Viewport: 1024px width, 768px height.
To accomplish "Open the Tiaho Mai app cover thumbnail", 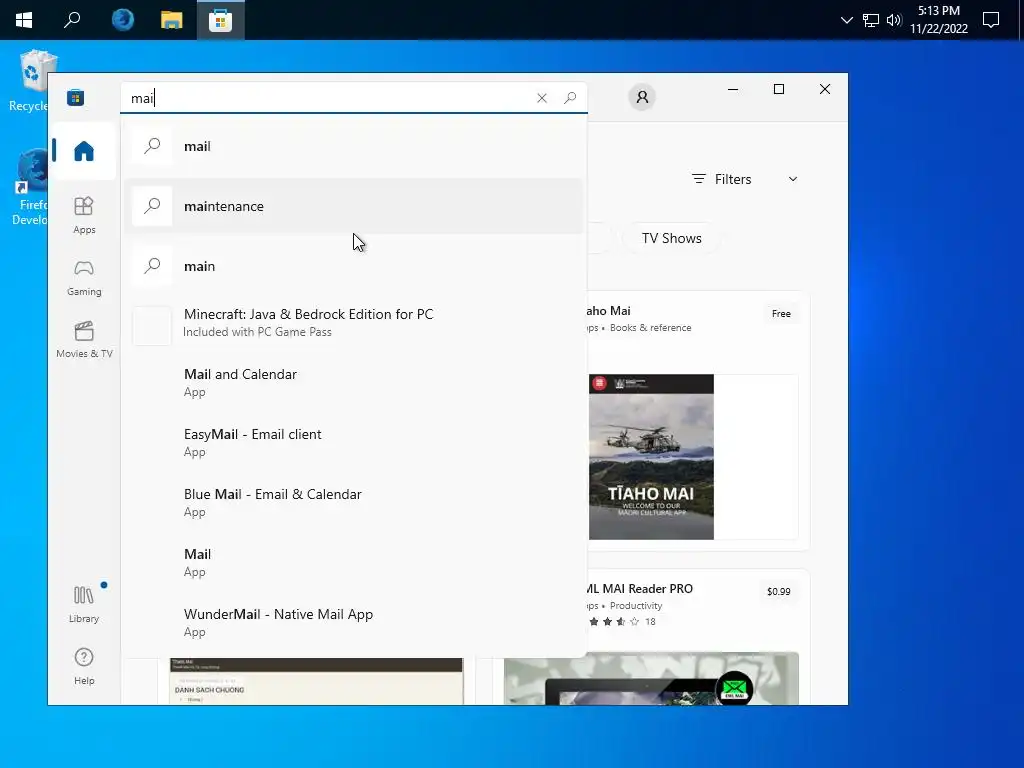I will (x=651, y=456).
